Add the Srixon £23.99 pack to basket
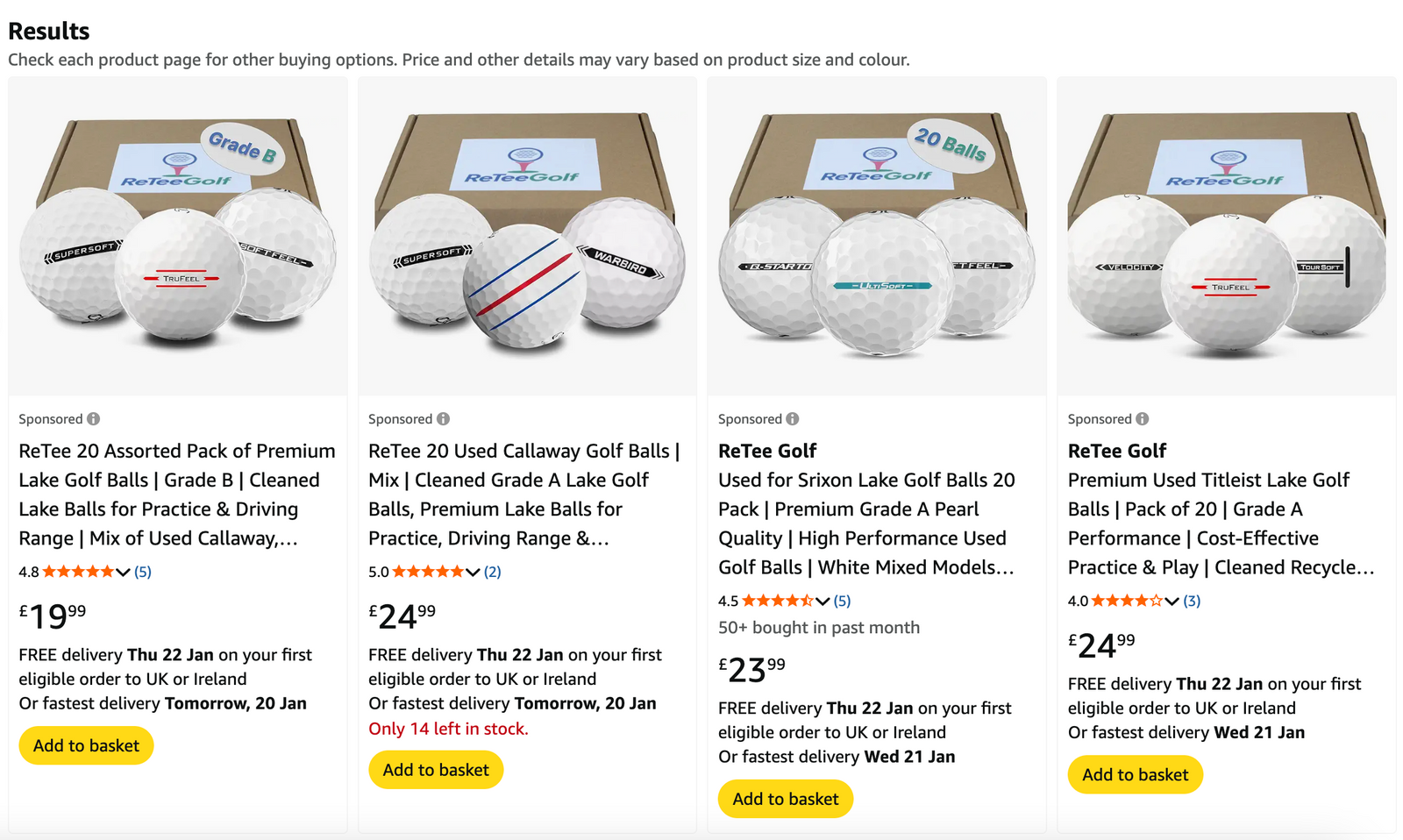The width and height of the screenshot is (1403, 840). (786, 799)
